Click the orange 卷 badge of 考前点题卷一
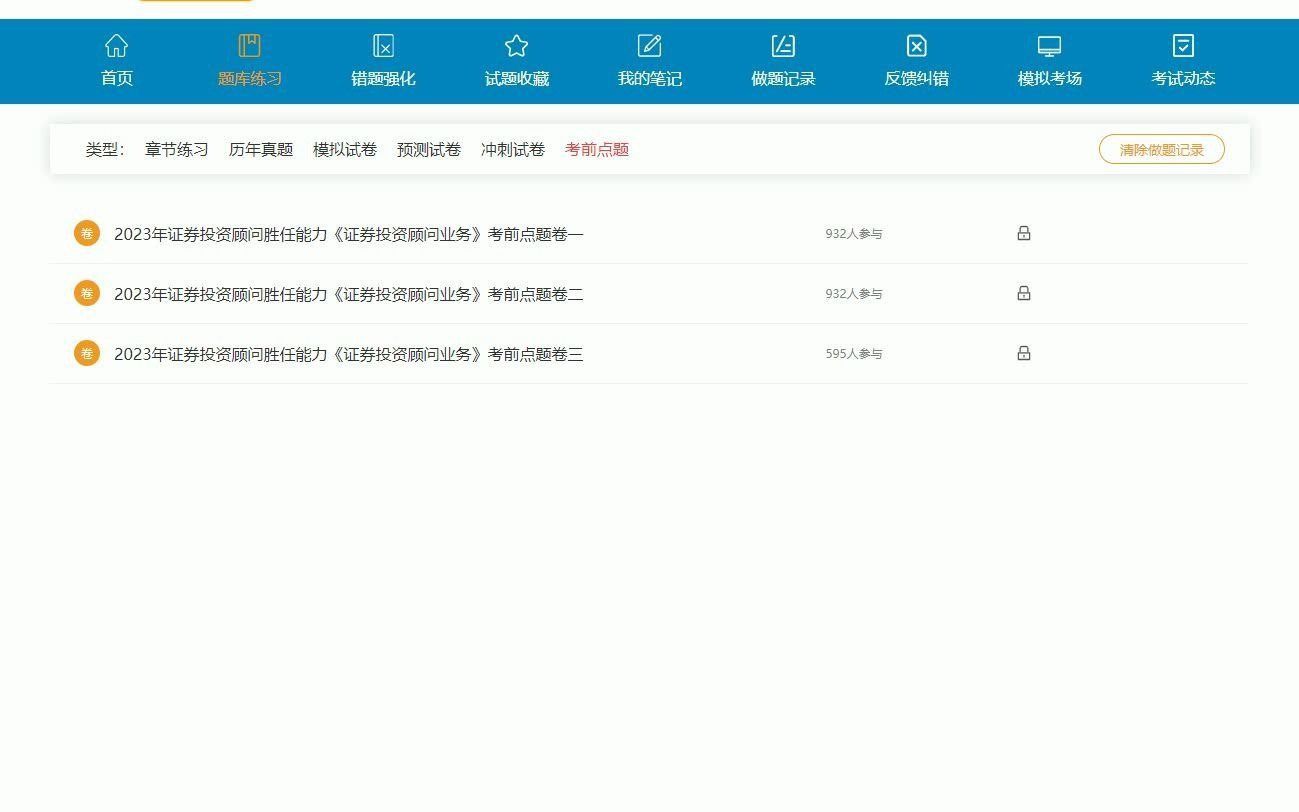 (x=87, y=233)
